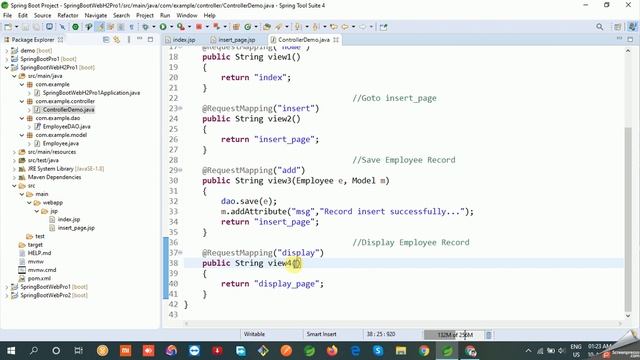Close the ControllerDemo.java tab

336,40
